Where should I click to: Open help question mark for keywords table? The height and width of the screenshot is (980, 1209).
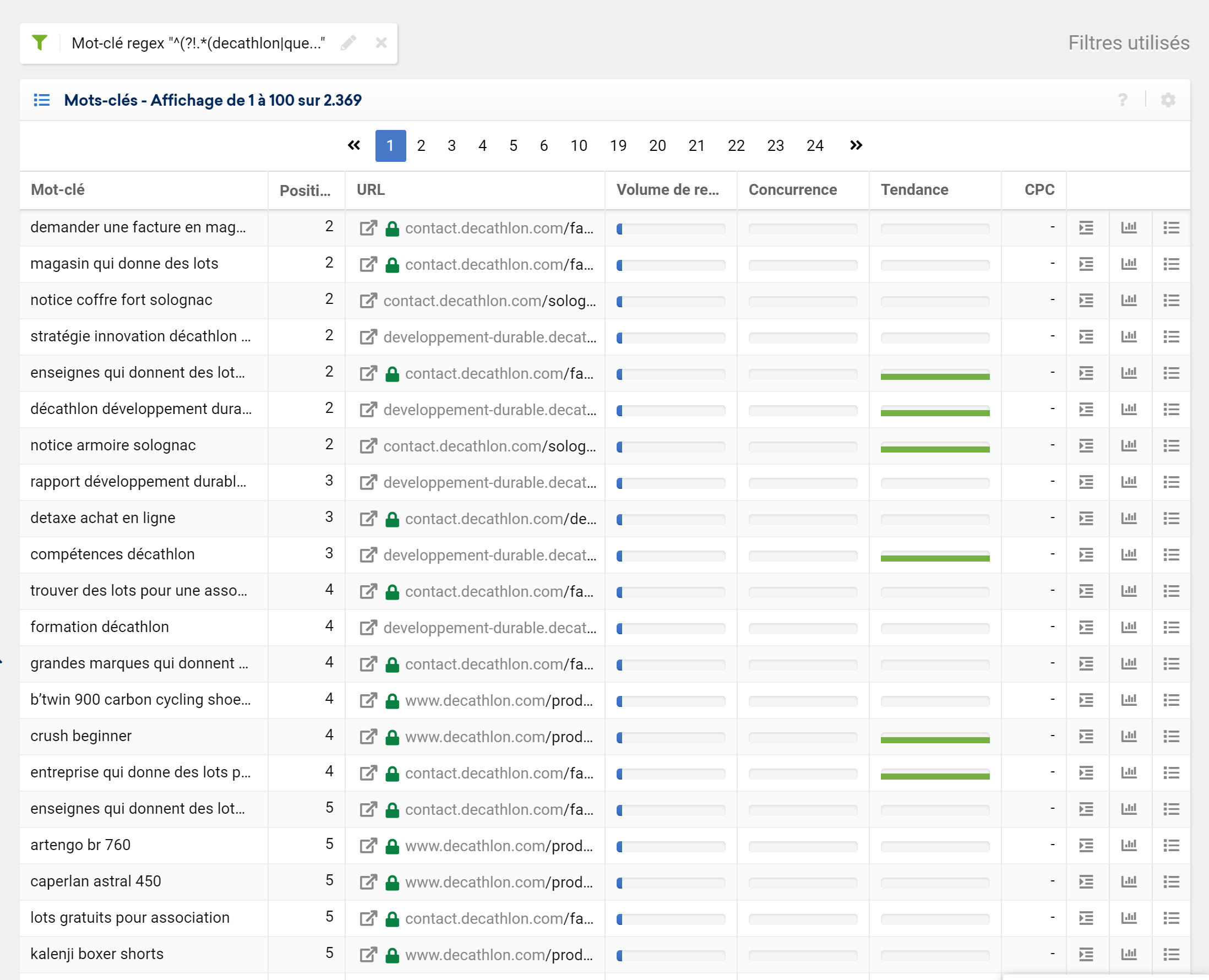(x=1122, y=101)
